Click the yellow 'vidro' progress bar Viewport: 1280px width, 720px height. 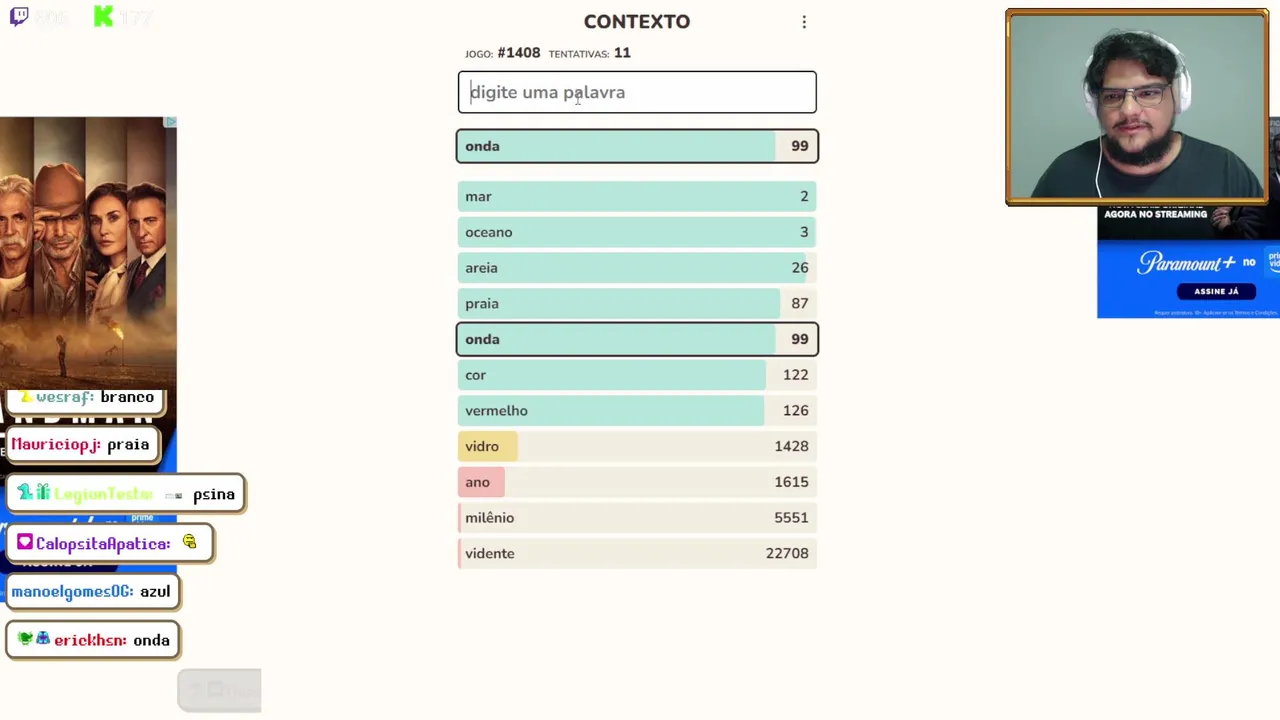[x=488, y=446]
